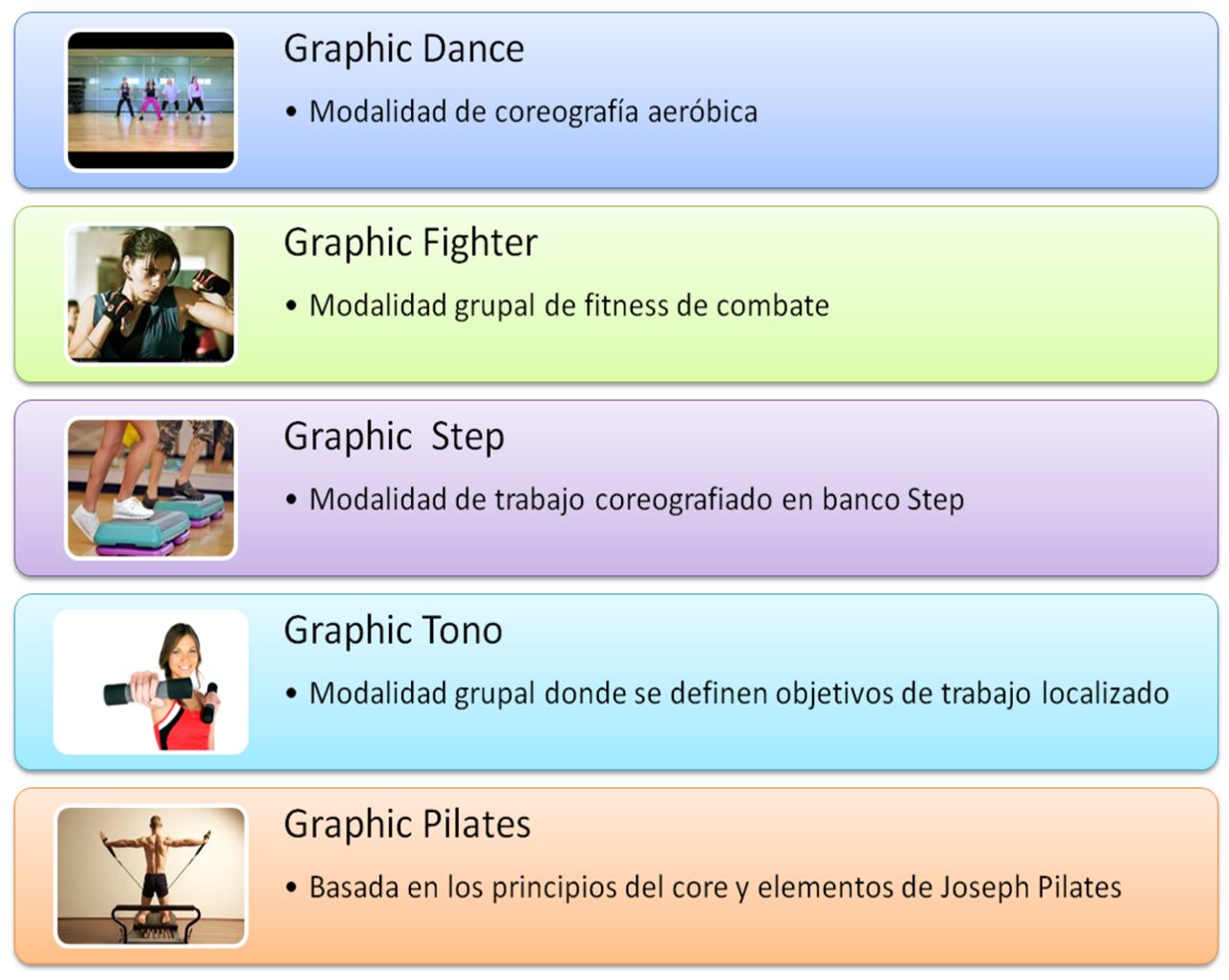This screenshot has height=980, width=1229.
Task: Select the "Graphic Fighter" title text
Action: (410, 243)
